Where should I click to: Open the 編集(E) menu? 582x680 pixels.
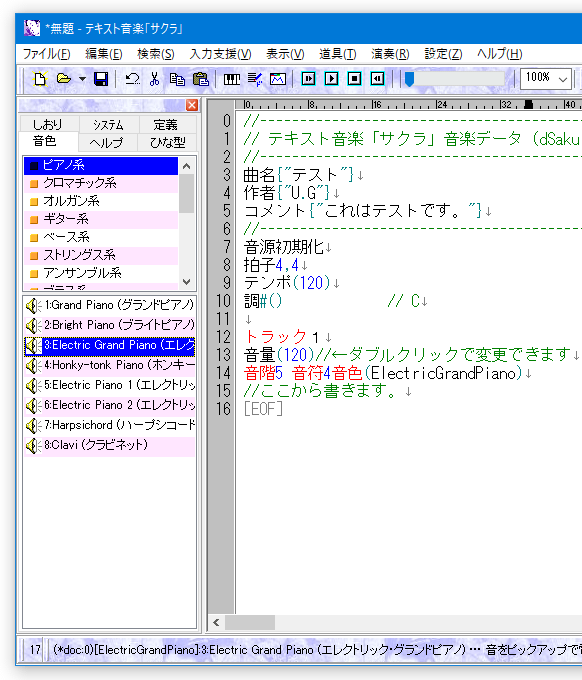pos(104,54)
